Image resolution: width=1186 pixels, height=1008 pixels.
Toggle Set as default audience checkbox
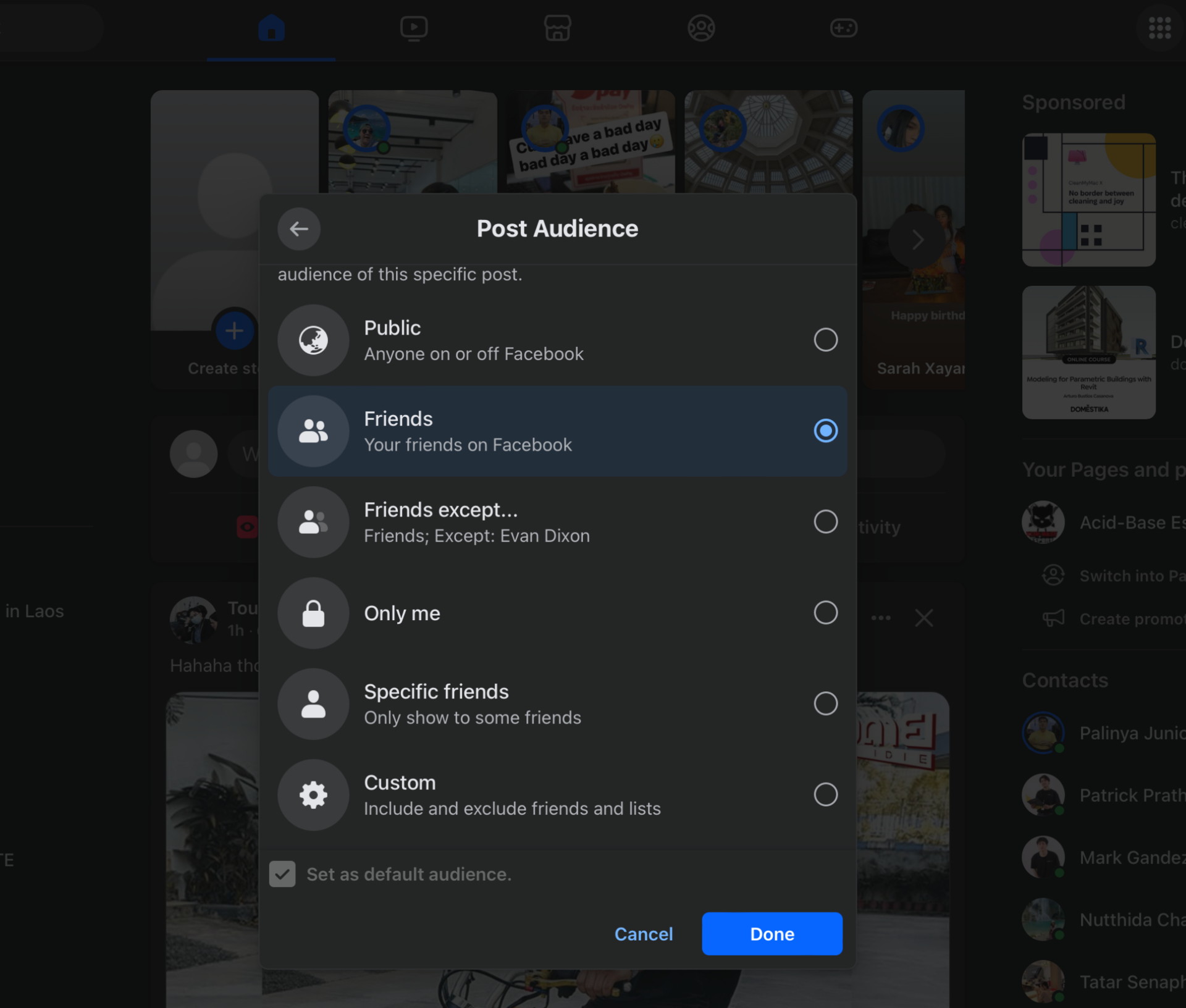click(x=282, y=874)
